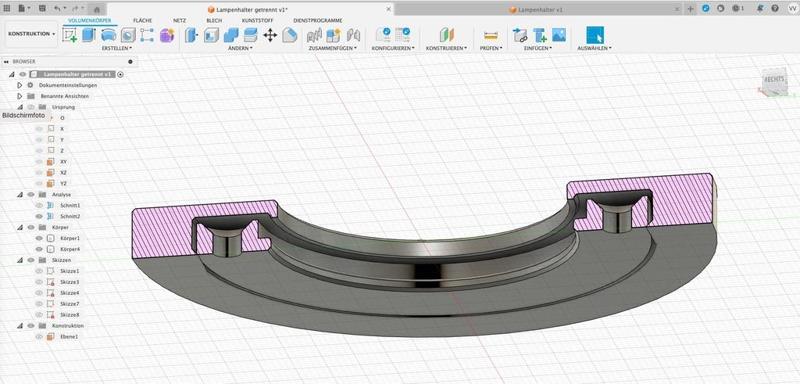Toggle visibility eye of Skizze7
800x384 pixels.
click(39, 304)
